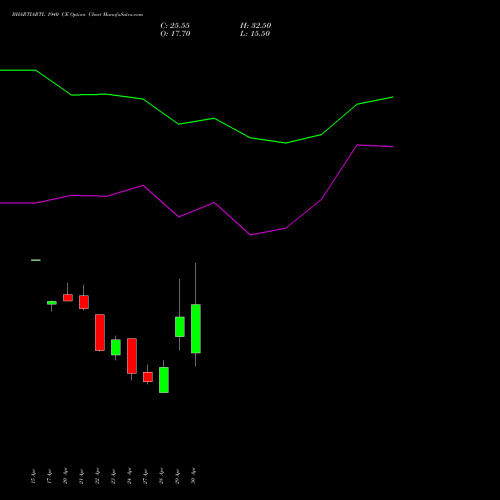Click the green candle for 28 Apr
Image resolution: width=500 pixels, height=500 pixels.
pos(164,380)
